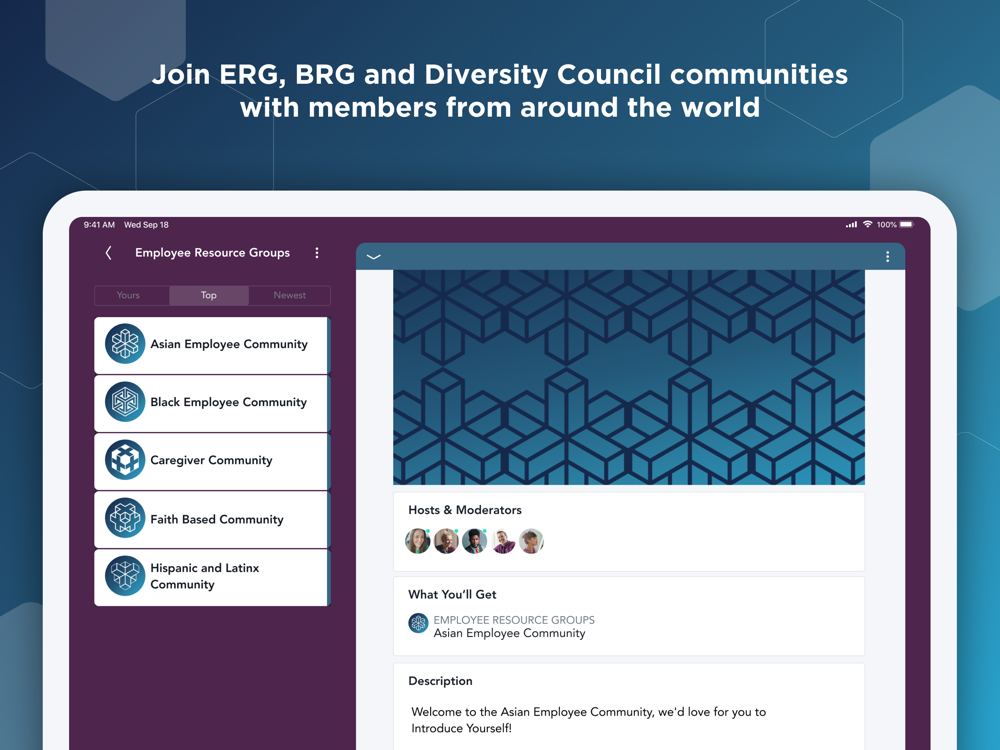Click the 9:41 AM time in the status bar
Screen dimensions: 1000x750
(99, 224)
